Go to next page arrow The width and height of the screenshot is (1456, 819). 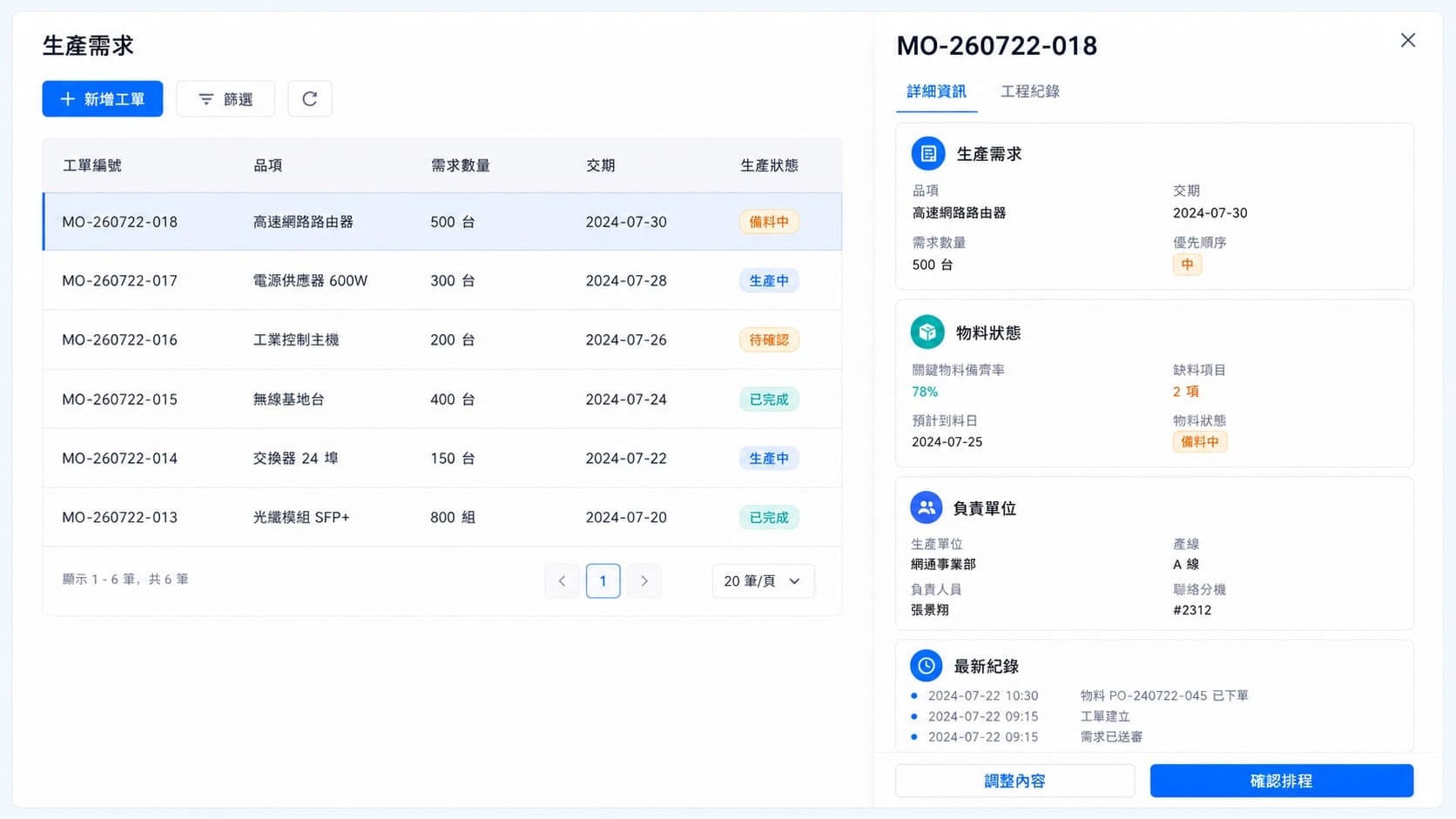[x=644, y=581]
